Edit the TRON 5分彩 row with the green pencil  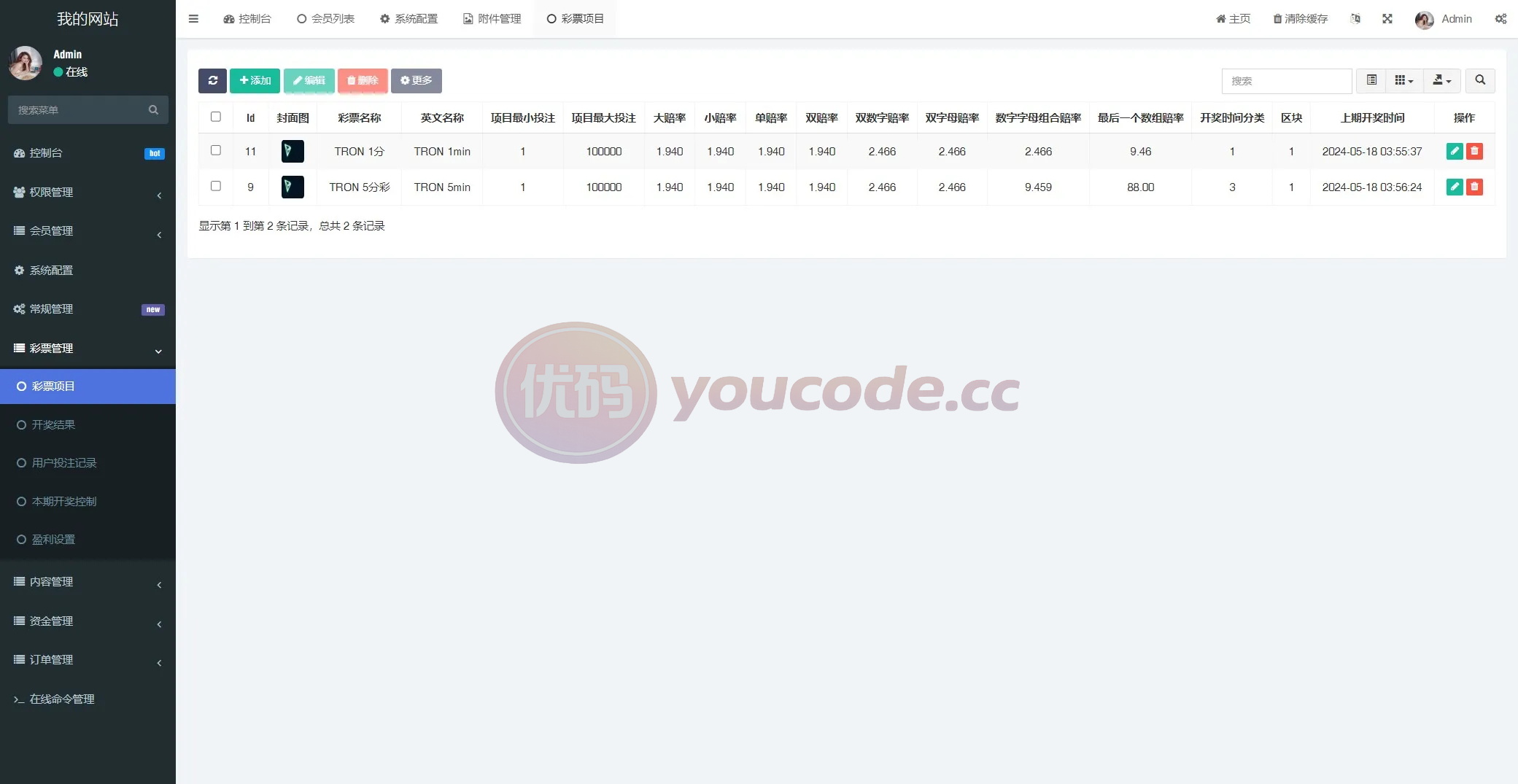click(1455, 187)
